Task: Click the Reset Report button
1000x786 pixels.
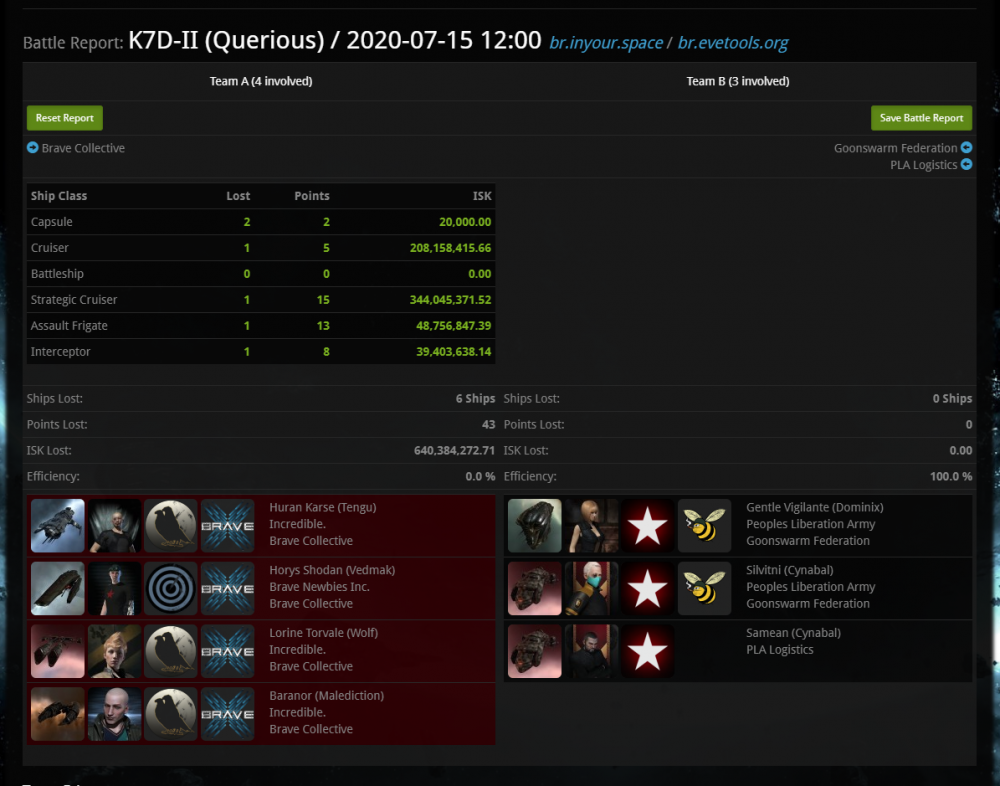Action: click(x=64, y=118)
